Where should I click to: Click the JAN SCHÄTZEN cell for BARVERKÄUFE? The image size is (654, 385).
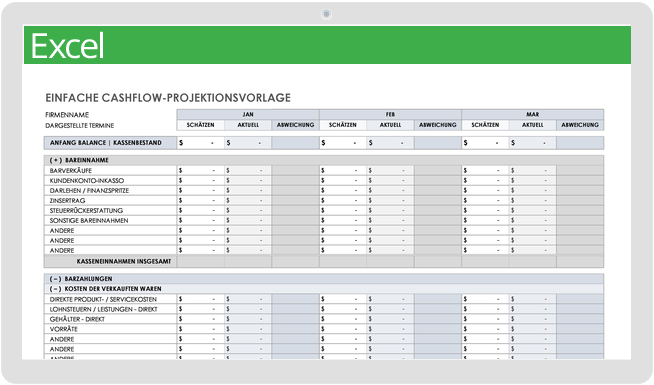[201, 171]
